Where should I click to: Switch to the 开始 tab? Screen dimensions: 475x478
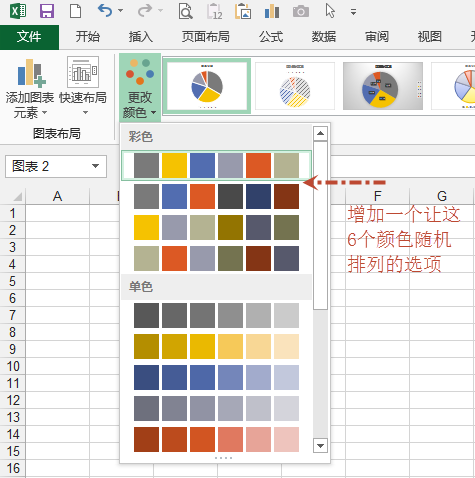click(x=88, y=37)
